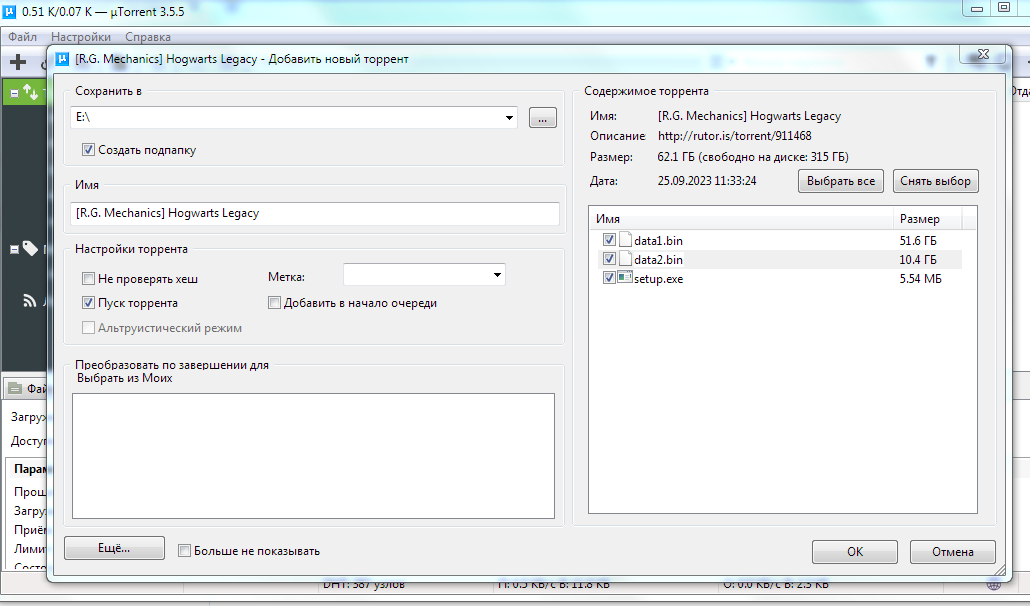Click the rutor.is torrent description URL
This screenshot has height=606, width=1030.
(x=734, y=136)
